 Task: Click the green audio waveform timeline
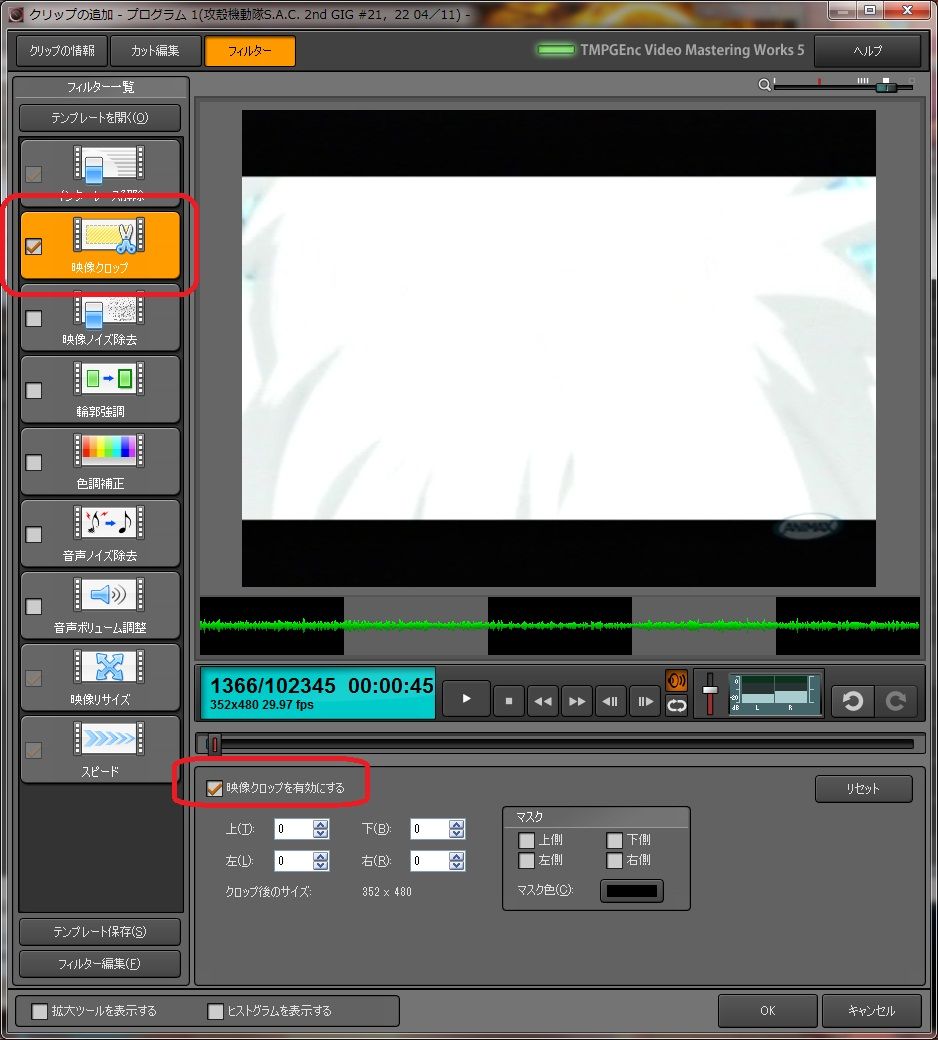[x=559, y=625]
